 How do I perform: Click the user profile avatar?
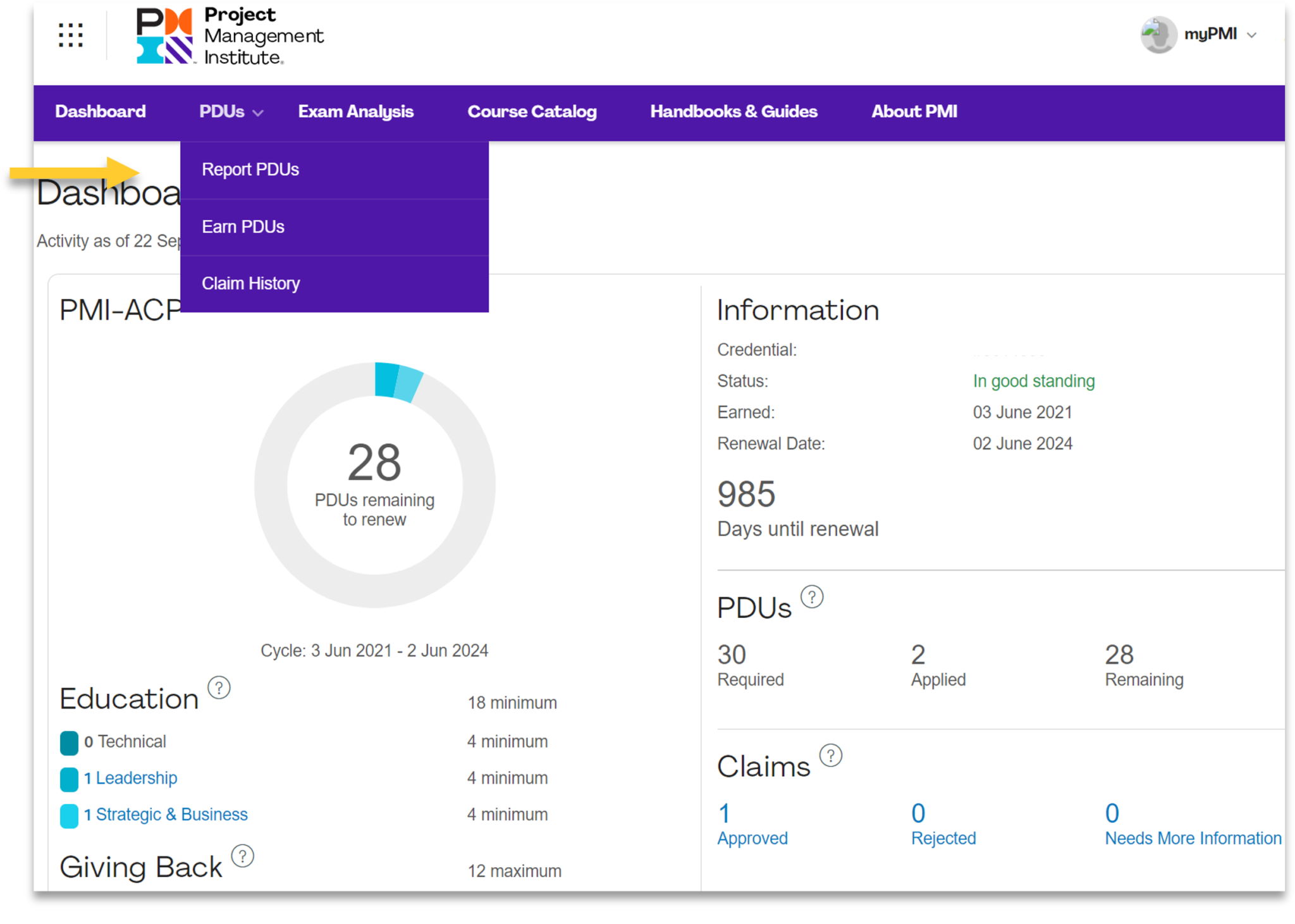[x=1158, y=35]
